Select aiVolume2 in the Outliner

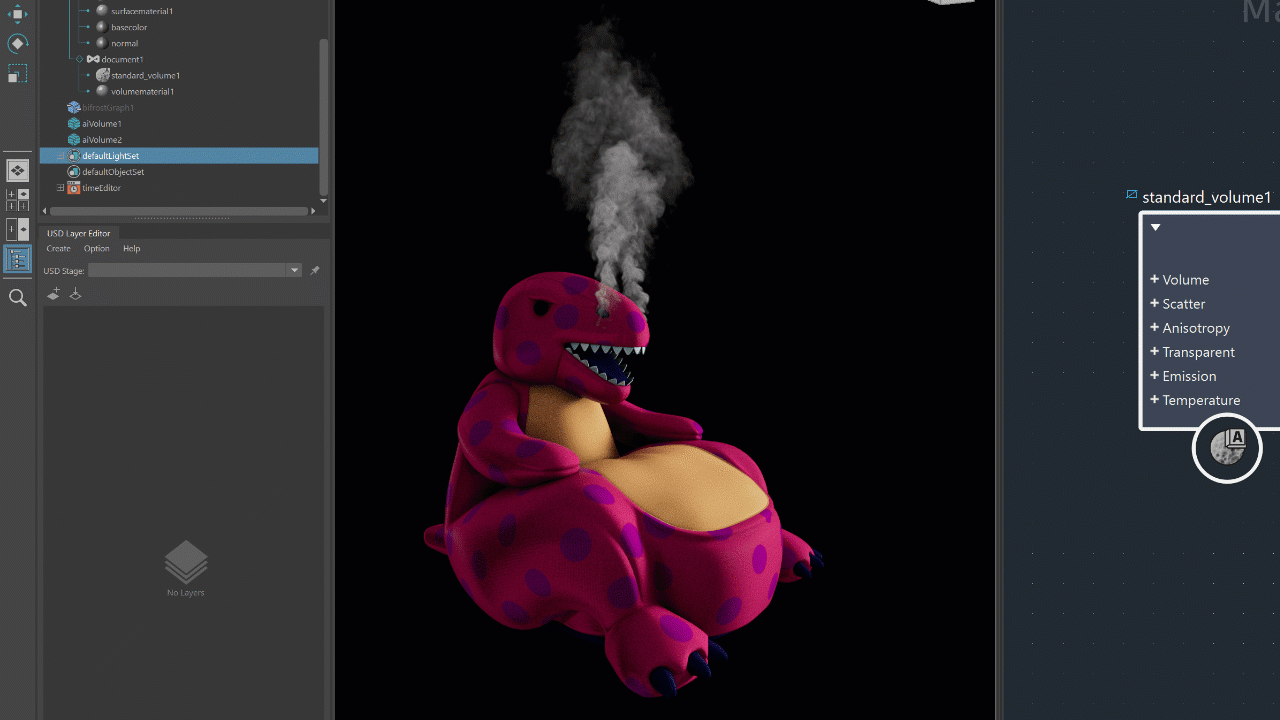[101, 139]
